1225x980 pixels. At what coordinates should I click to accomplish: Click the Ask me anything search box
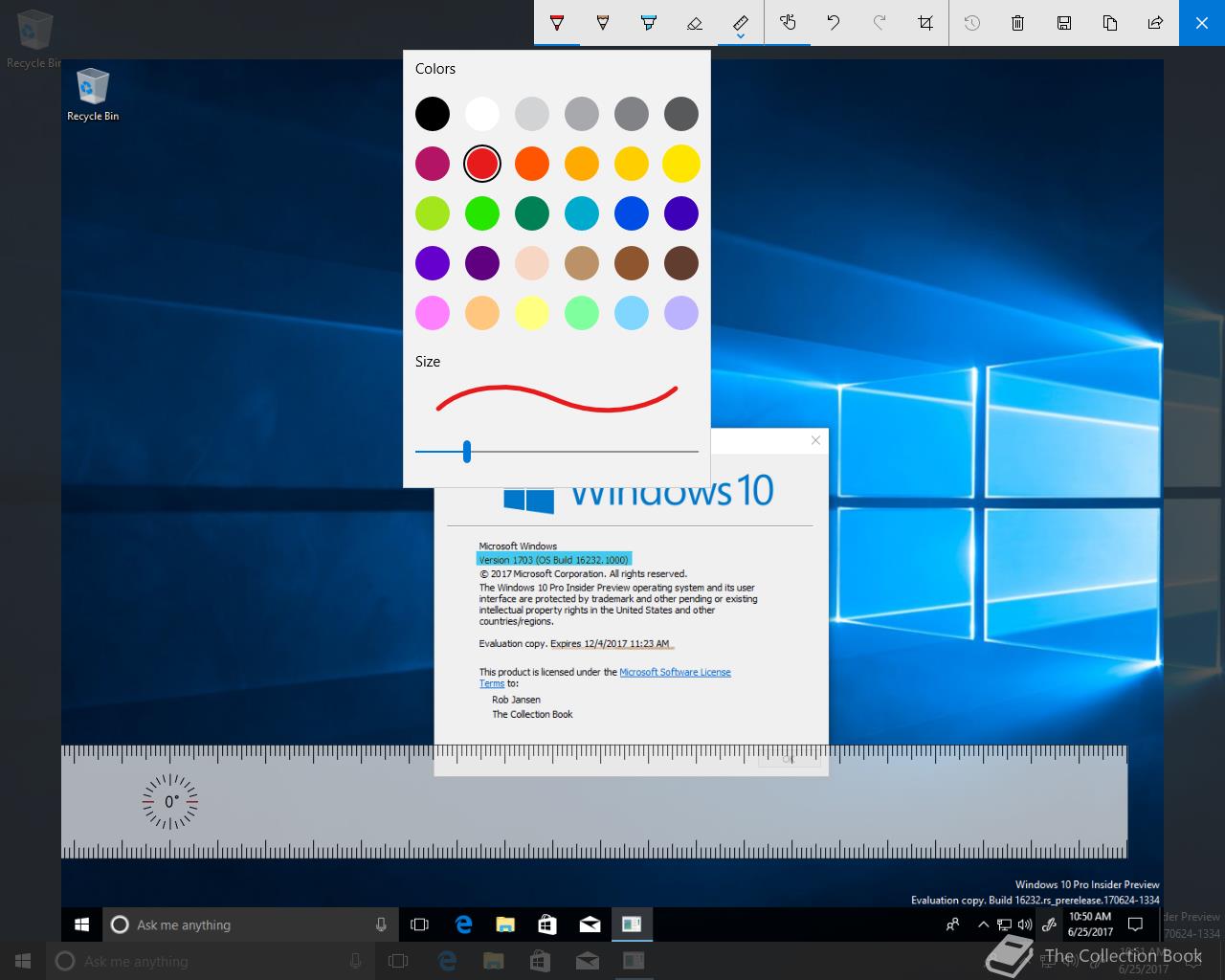point(251,924)
